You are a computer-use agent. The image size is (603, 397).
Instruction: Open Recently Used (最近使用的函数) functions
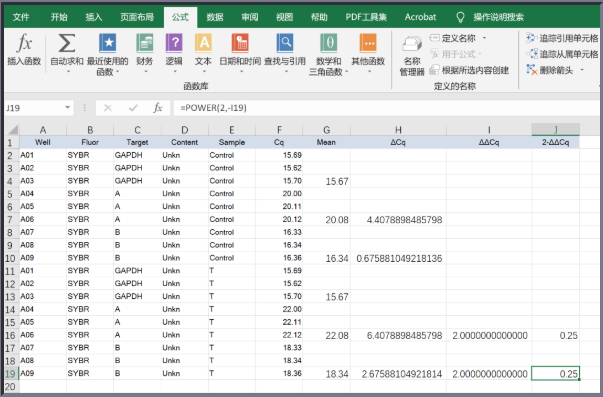click(107, 54)
